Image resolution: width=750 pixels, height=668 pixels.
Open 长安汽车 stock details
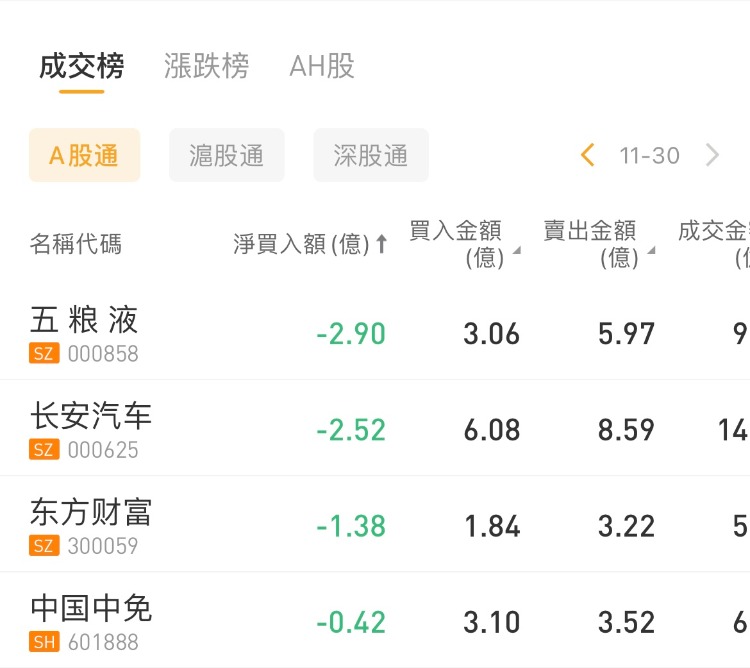coord(91,416)
